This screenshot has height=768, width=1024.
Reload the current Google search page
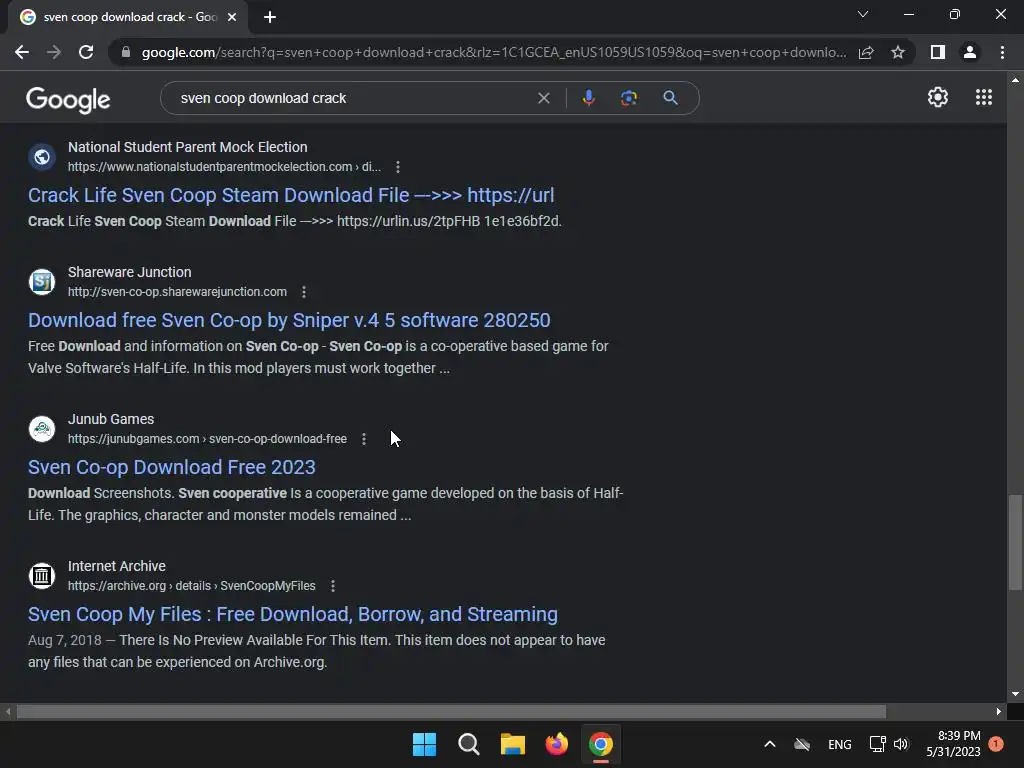tap(86, 52)
